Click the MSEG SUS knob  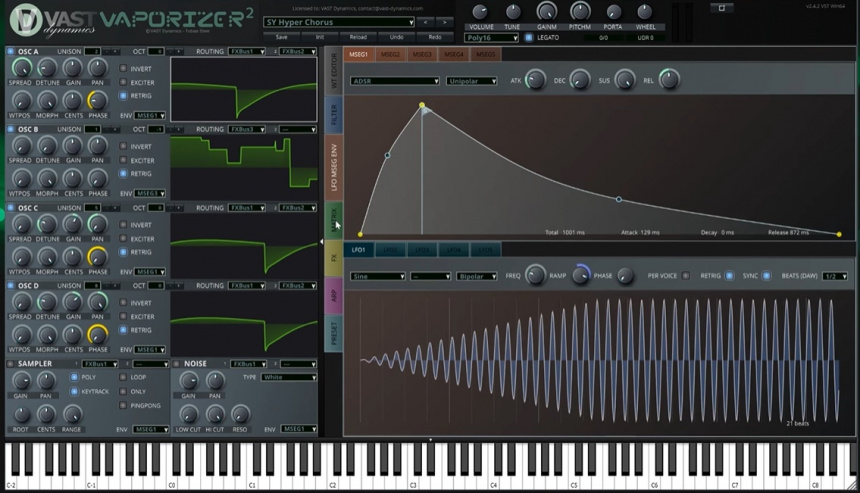point(625,80)
